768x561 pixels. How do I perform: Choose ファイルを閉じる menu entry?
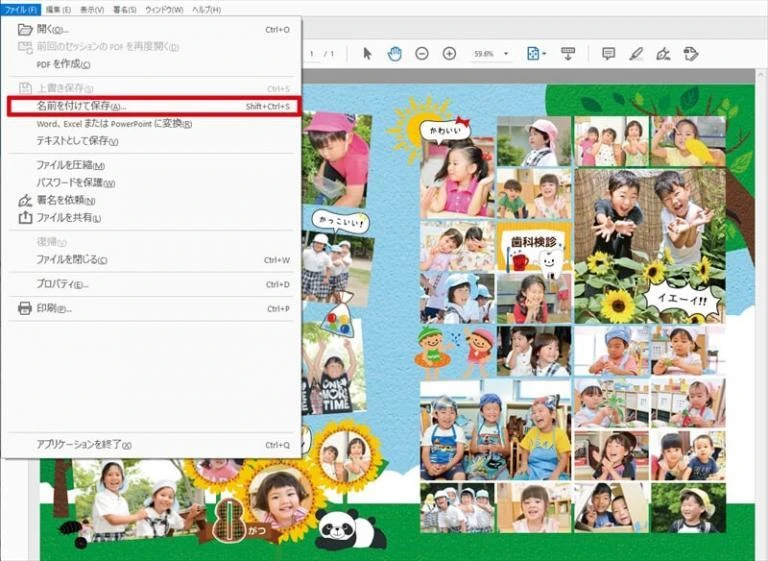(x=153, y=260)
